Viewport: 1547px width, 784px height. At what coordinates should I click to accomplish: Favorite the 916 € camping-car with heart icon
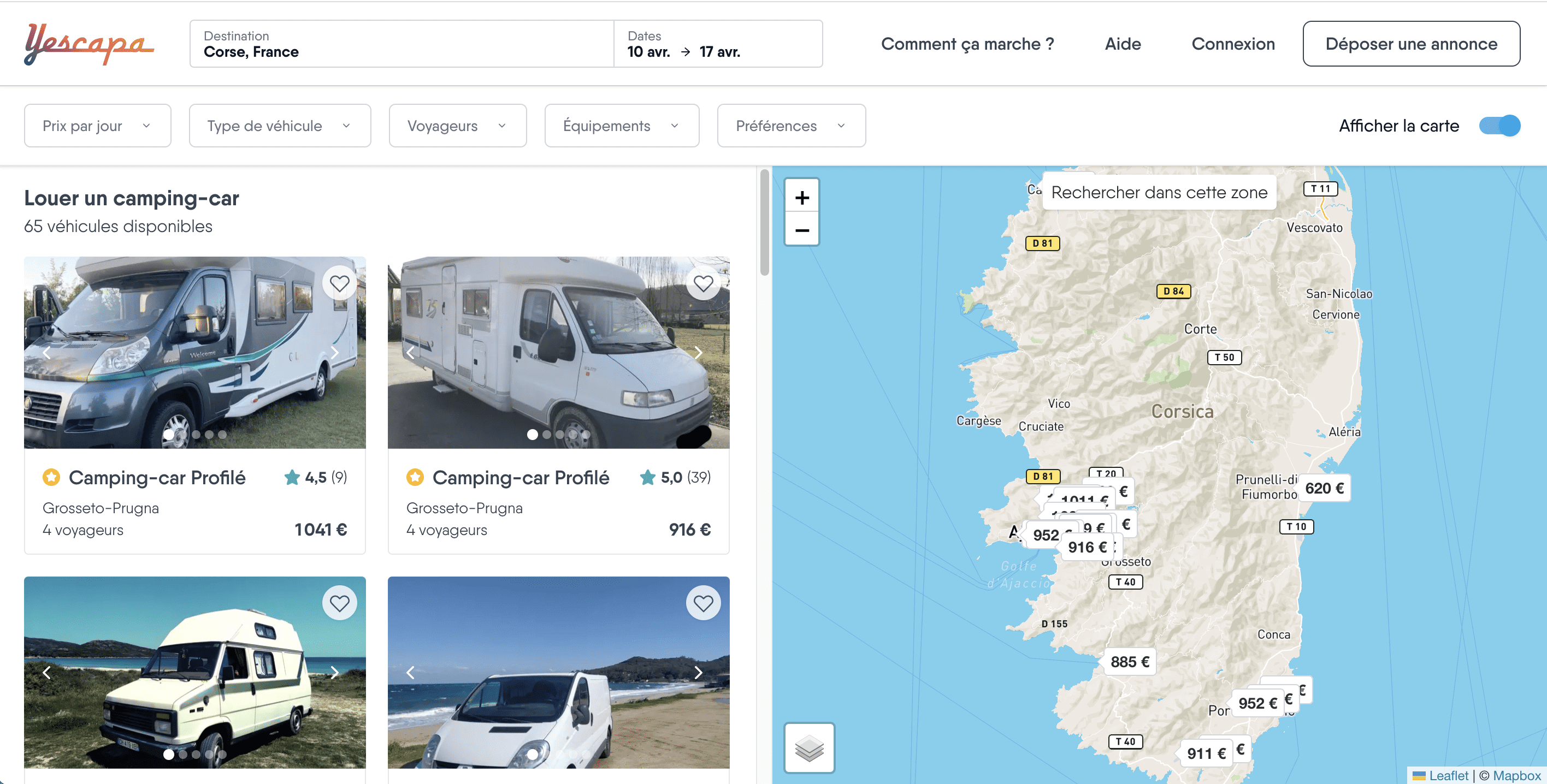coord(703,283)
